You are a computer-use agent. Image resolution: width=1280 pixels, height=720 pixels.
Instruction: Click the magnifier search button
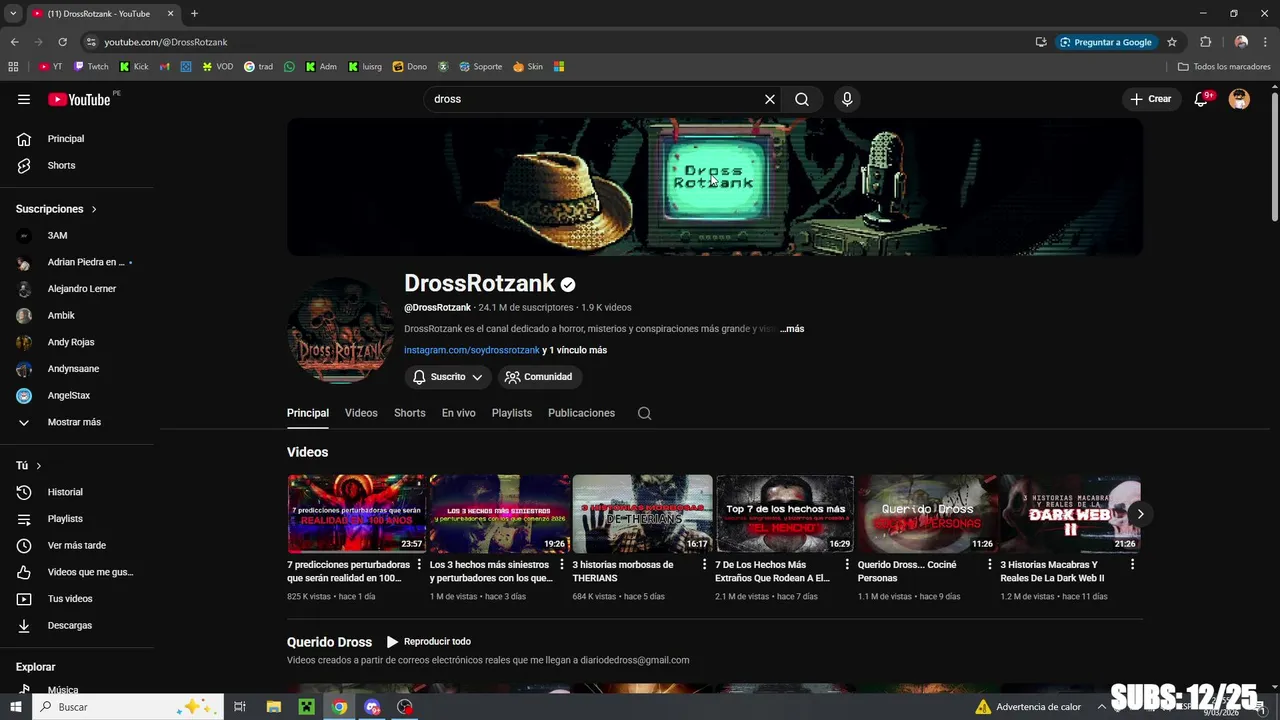pos(802,99)
